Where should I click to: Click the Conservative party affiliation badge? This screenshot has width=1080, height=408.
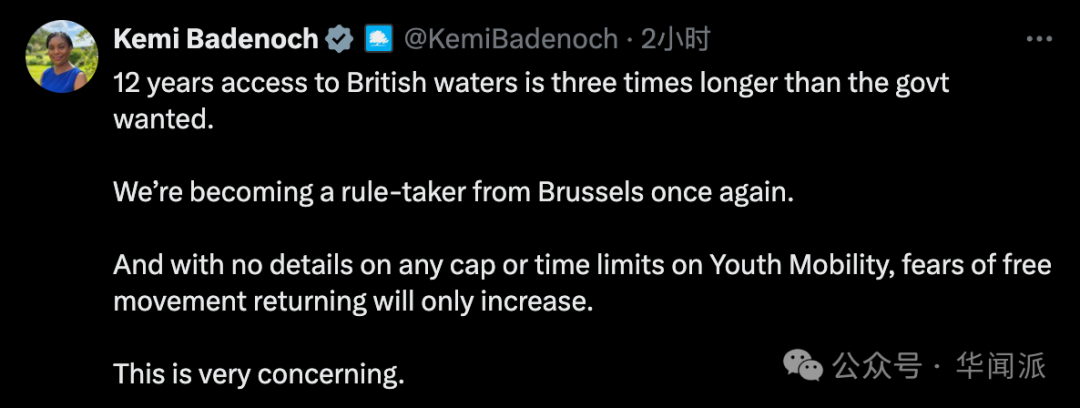(377, 39)
